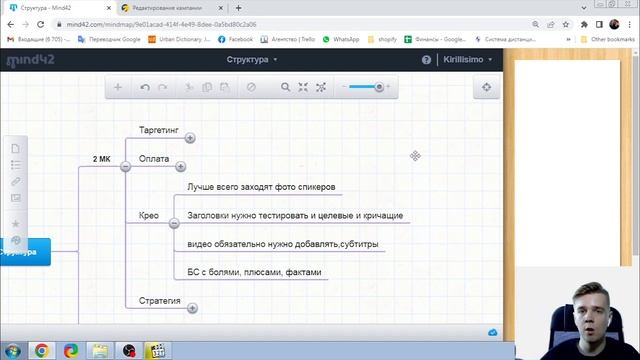This screenshot has width=640, height=360.
Task: Open mind map search magnifier
Action: (x=285, y=87)
